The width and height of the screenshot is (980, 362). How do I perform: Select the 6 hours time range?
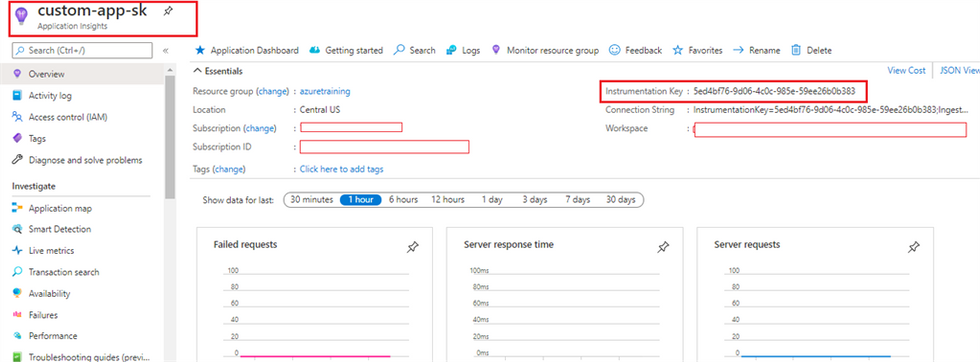[403, 200]
